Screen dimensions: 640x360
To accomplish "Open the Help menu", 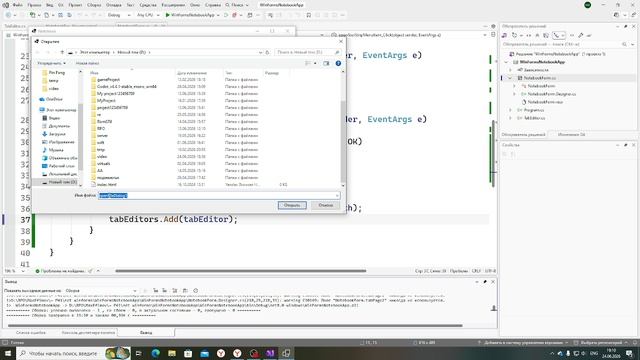I will (213, 5).
